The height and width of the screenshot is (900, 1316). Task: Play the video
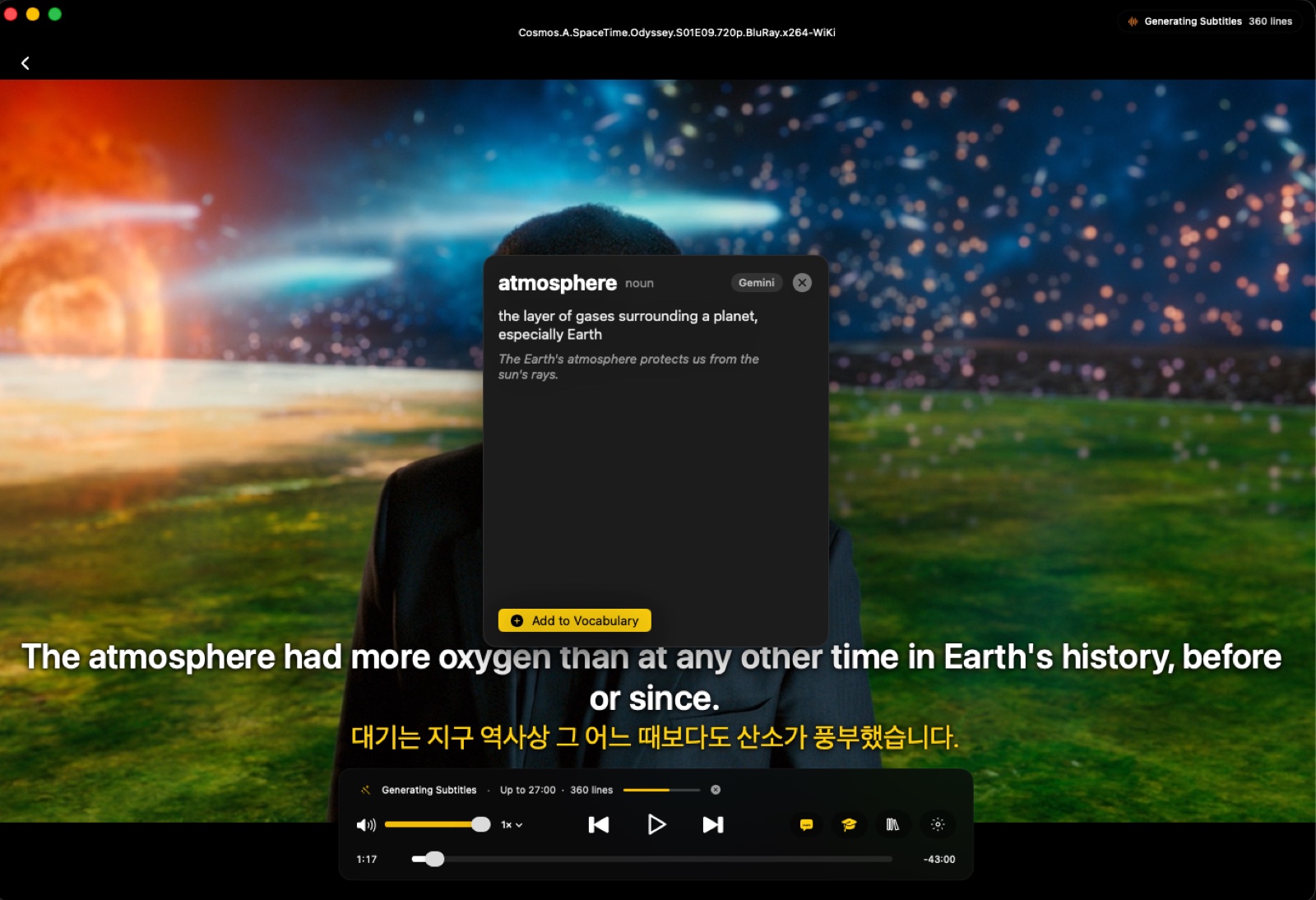656,824
